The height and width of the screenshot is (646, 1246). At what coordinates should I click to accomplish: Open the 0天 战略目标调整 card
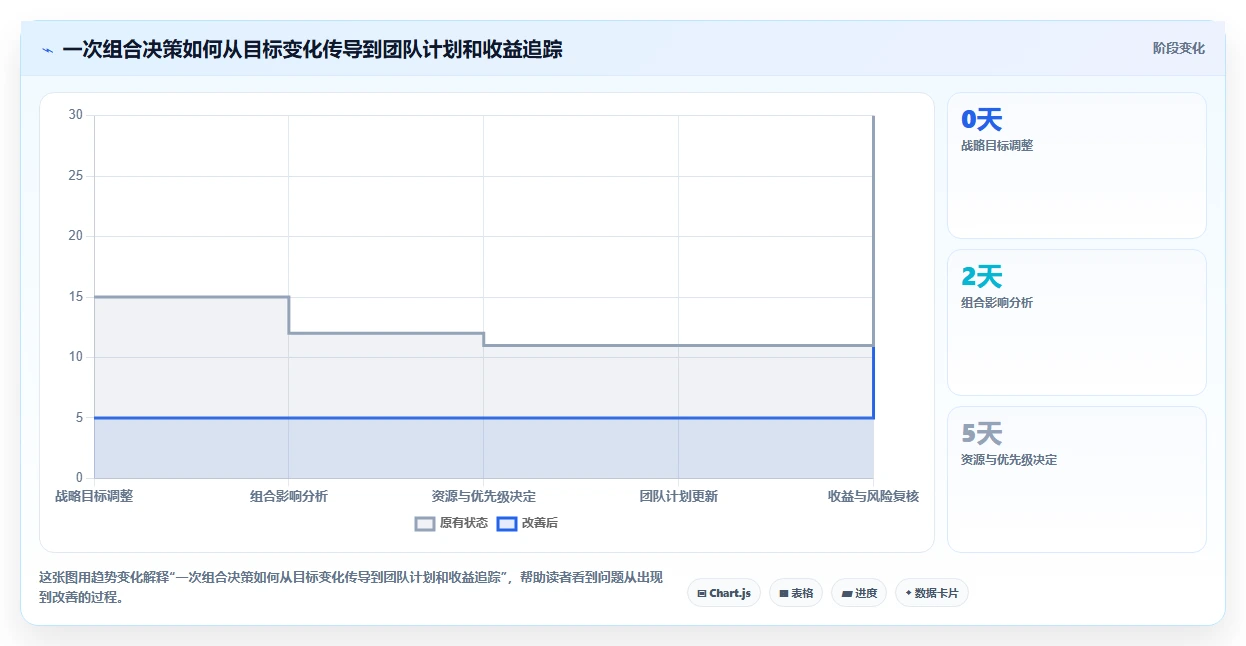coord(1077,165)
